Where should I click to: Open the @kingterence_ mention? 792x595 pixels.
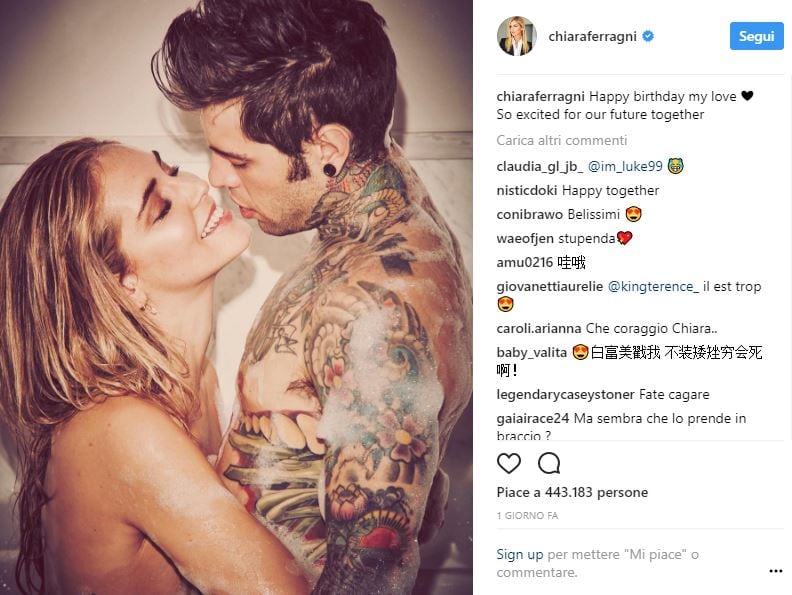[653, 286]
